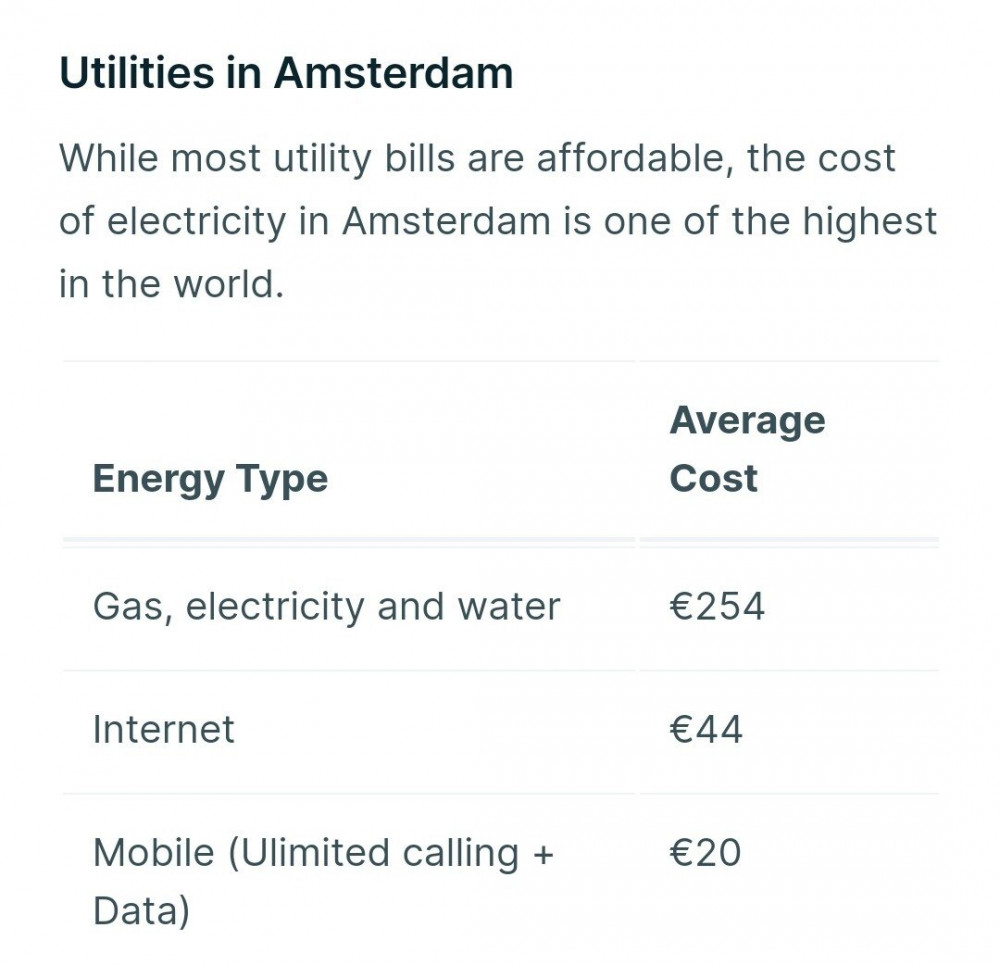Select the "Gas, electricity and water" cell
Viewport: 1000px width, 965px height.
[326, 606]
